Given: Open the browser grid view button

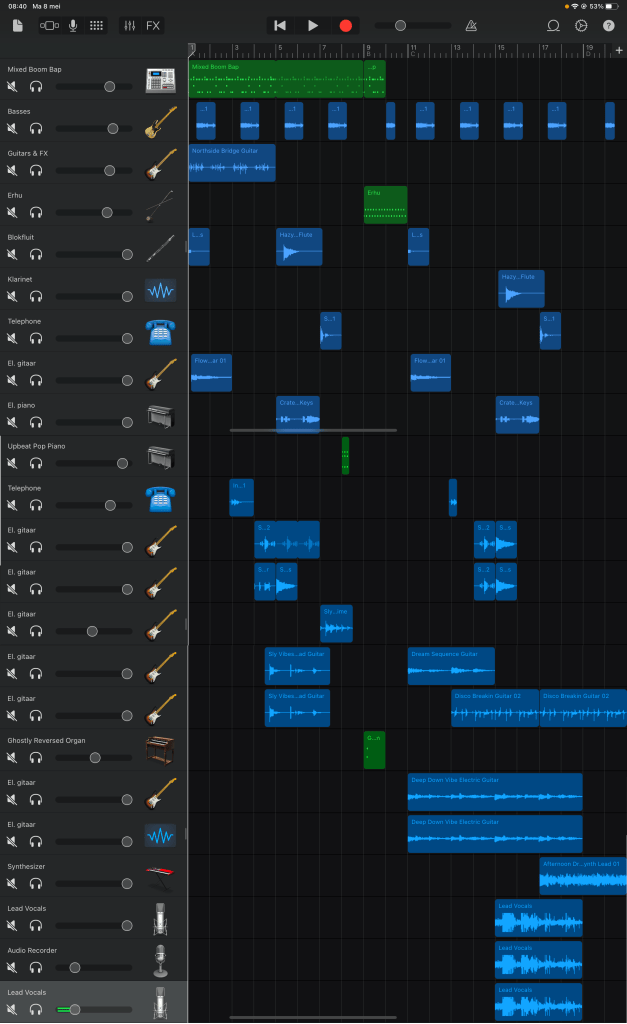Looking at the screenshot, I should [x=96, y=25].
